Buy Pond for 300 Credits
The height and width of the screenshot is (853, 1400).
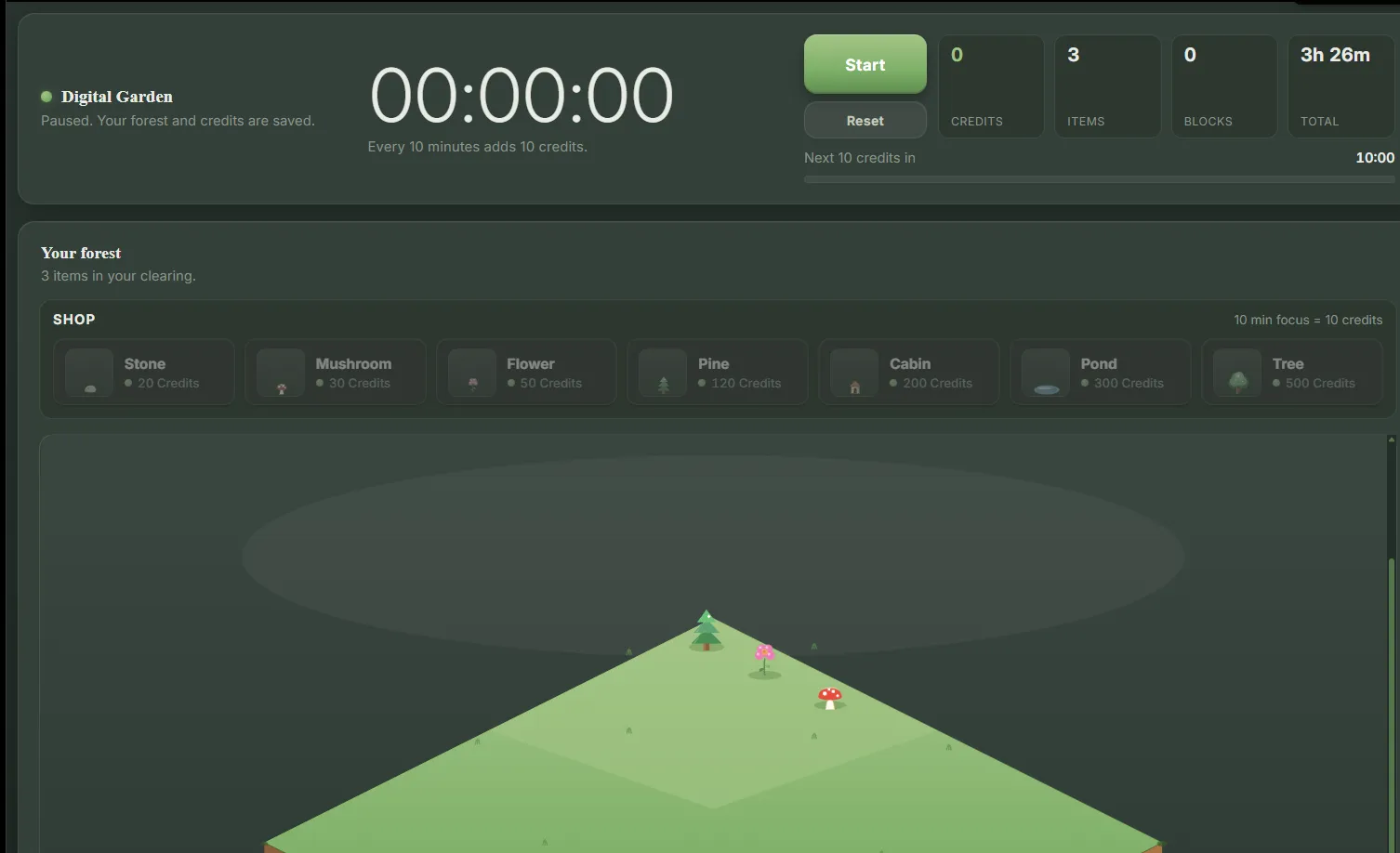1101,373
